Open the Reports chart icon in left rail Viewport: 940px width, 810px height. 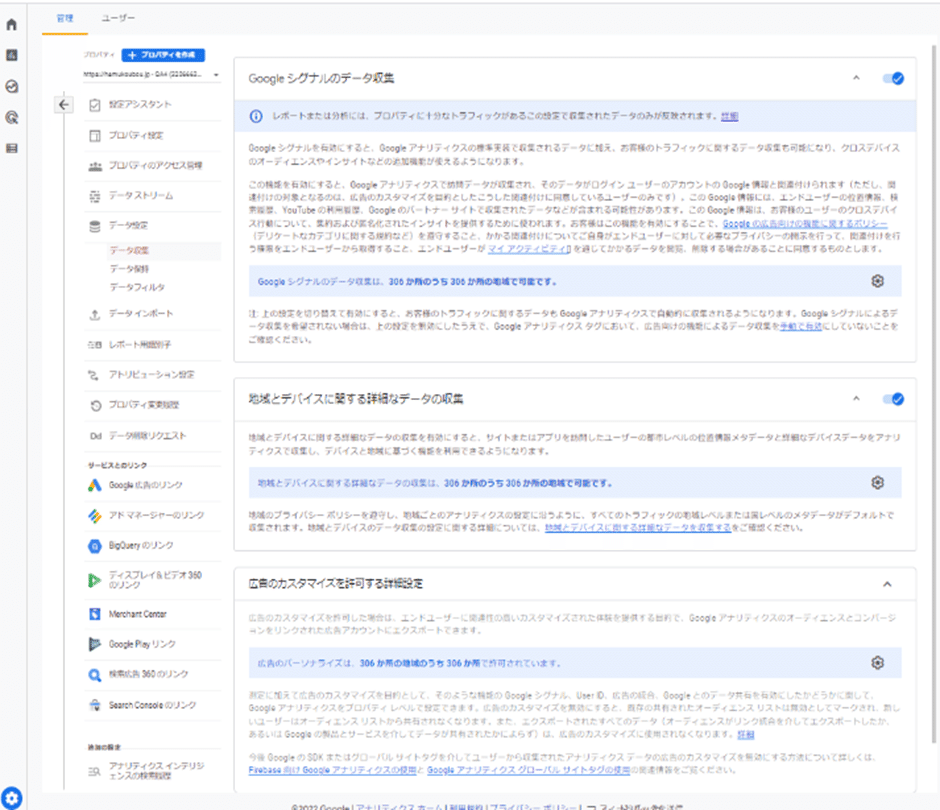coord(11,55)
